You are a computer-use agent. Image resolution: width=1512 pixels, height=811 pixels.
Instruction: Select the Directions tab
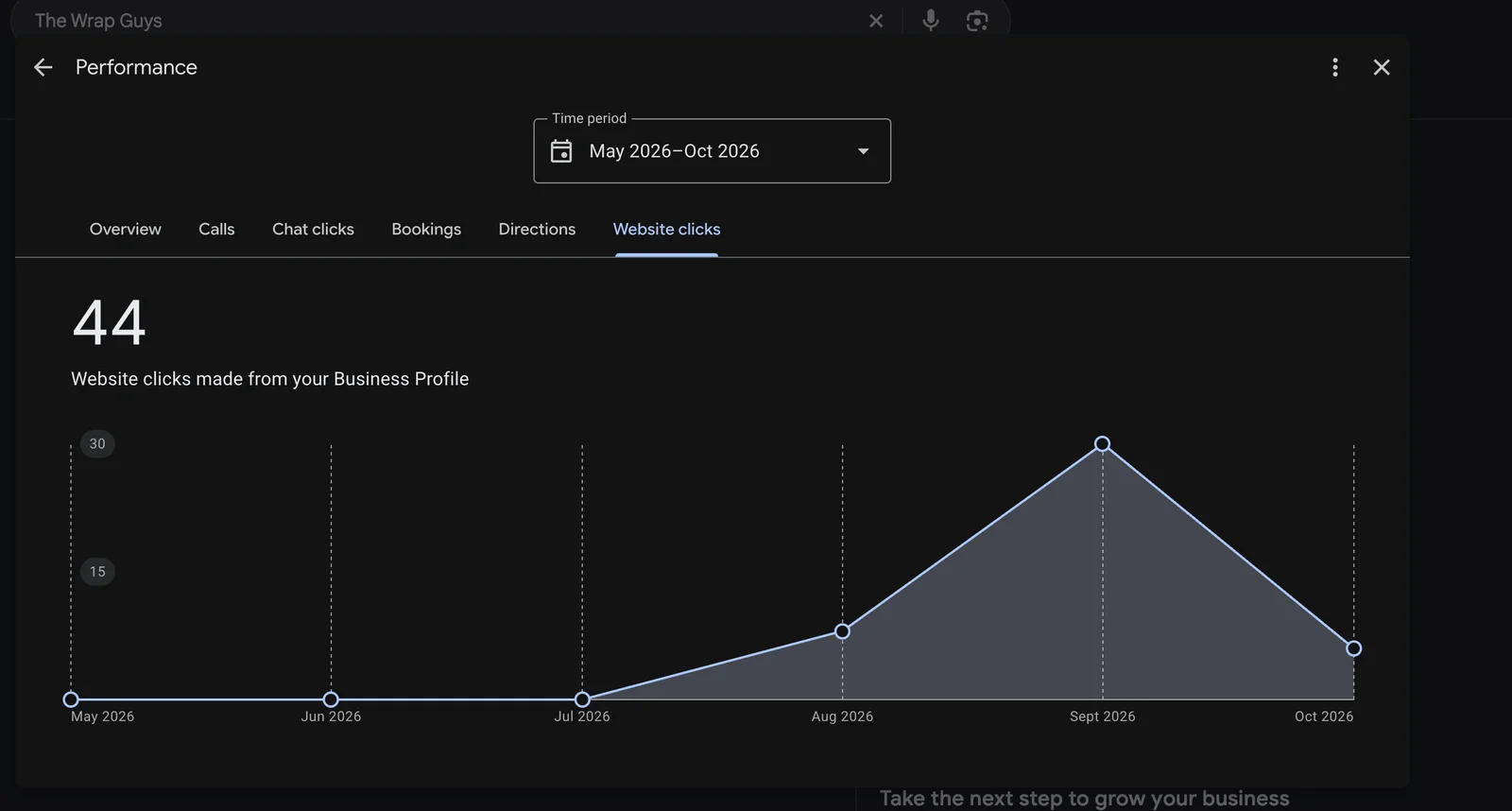(537, 229)
